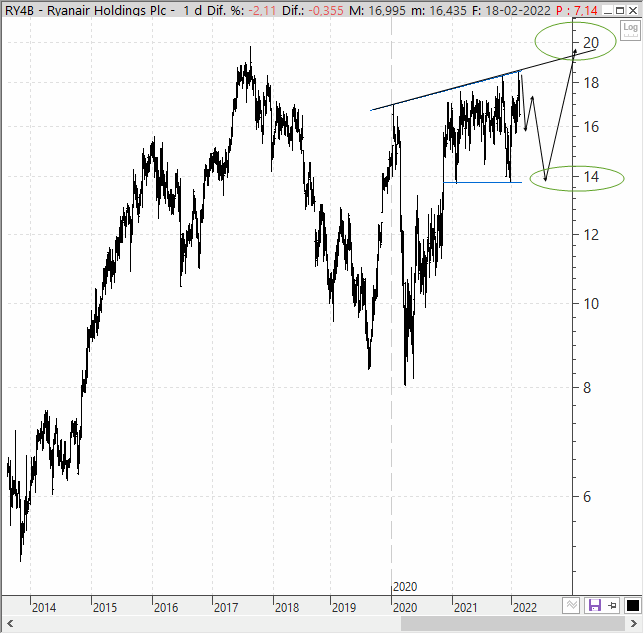644x634 pixels.
Task: Click the price axis label 18
Action: pos(591,83)
